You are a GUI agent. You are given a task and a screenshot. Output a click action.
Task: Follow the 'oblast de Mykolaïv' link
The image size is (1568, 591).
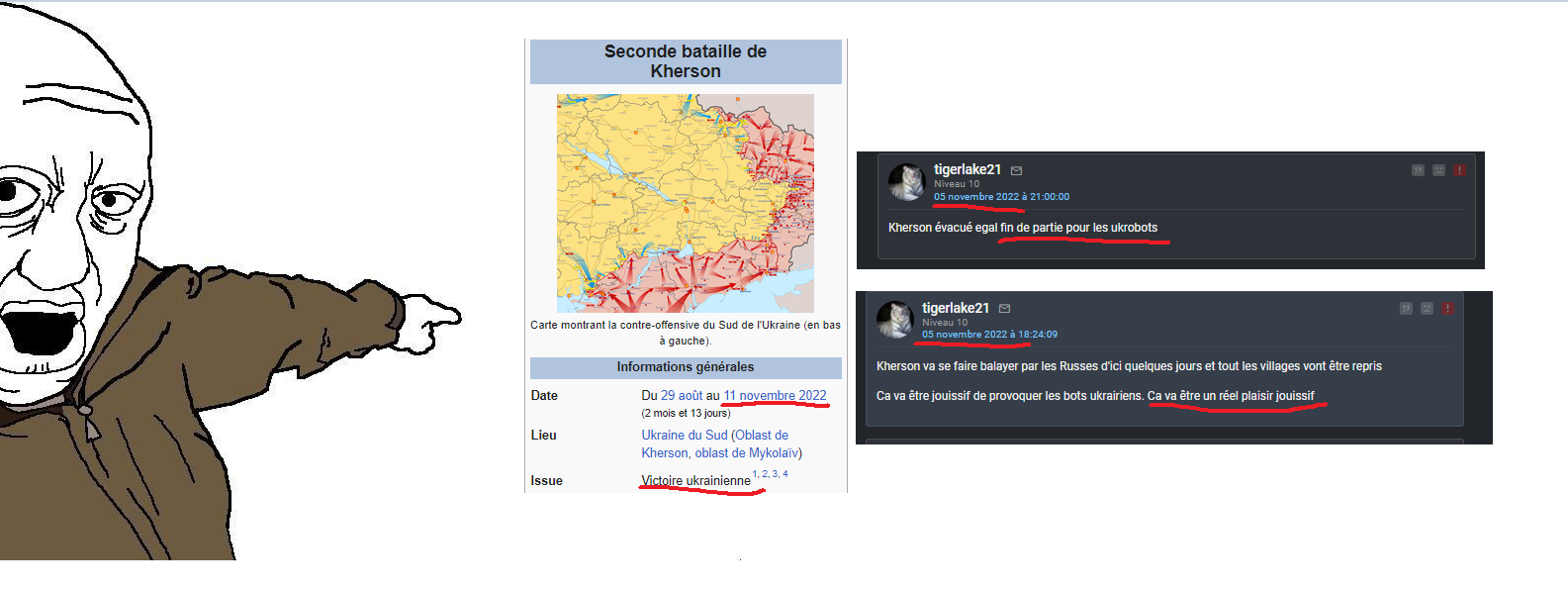[747, 452]
